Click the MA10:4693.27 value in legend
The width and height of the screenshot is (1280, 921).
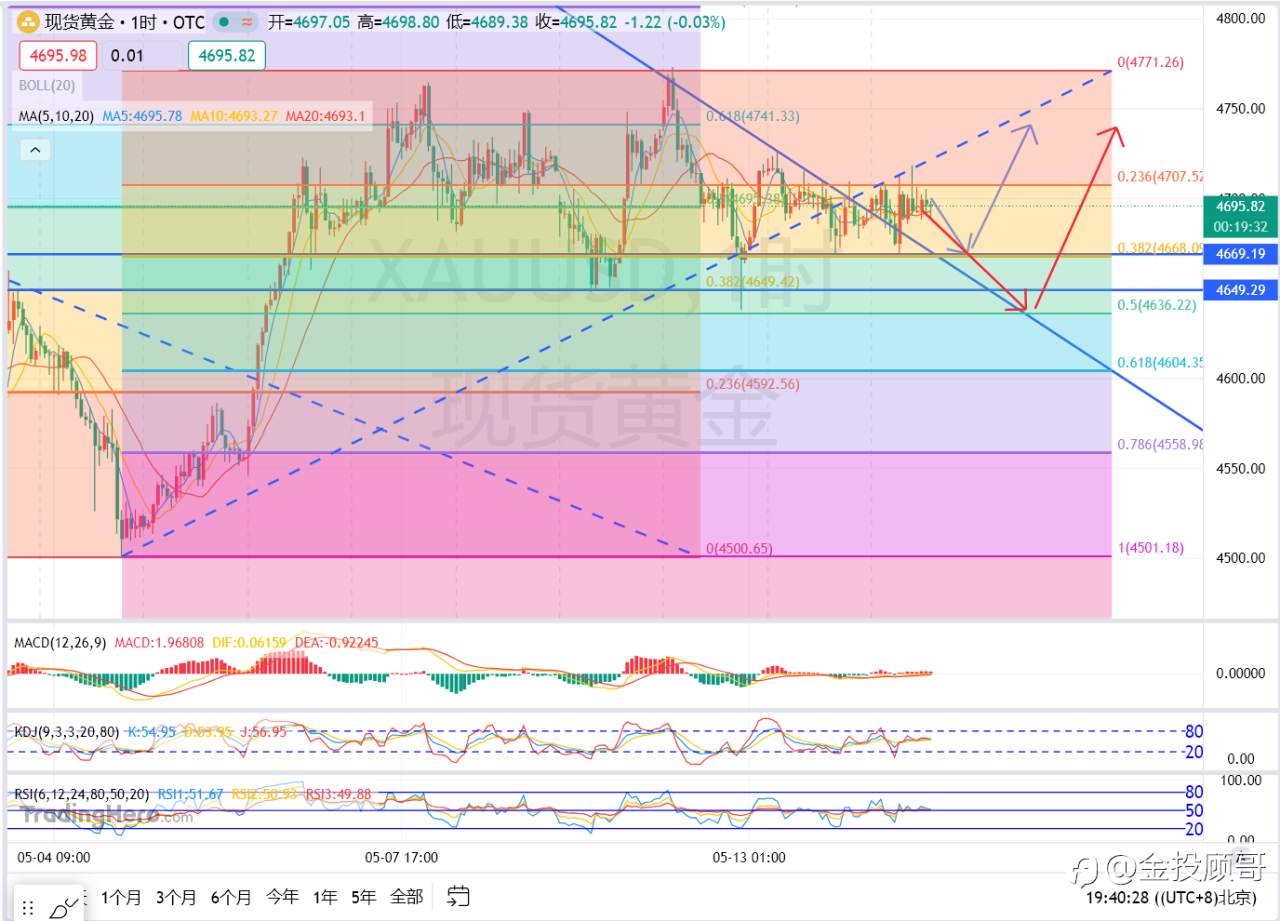pyautogui.click(x=234, y=116)
